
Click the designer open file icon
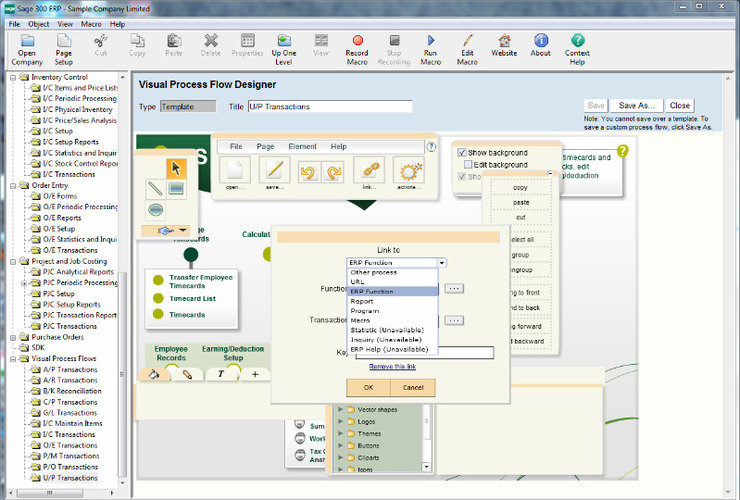click(x=235, y=171)
